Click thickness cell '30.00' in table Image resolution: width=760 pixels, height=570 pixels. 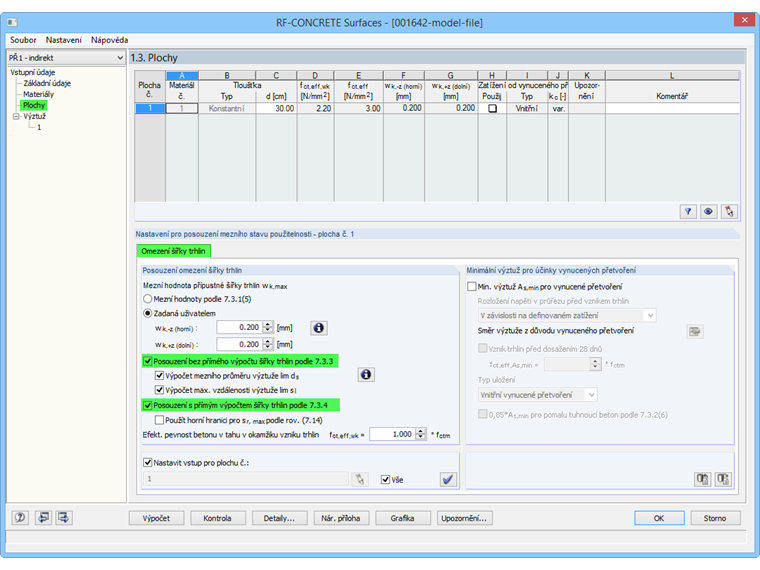[x=276, y=109]
